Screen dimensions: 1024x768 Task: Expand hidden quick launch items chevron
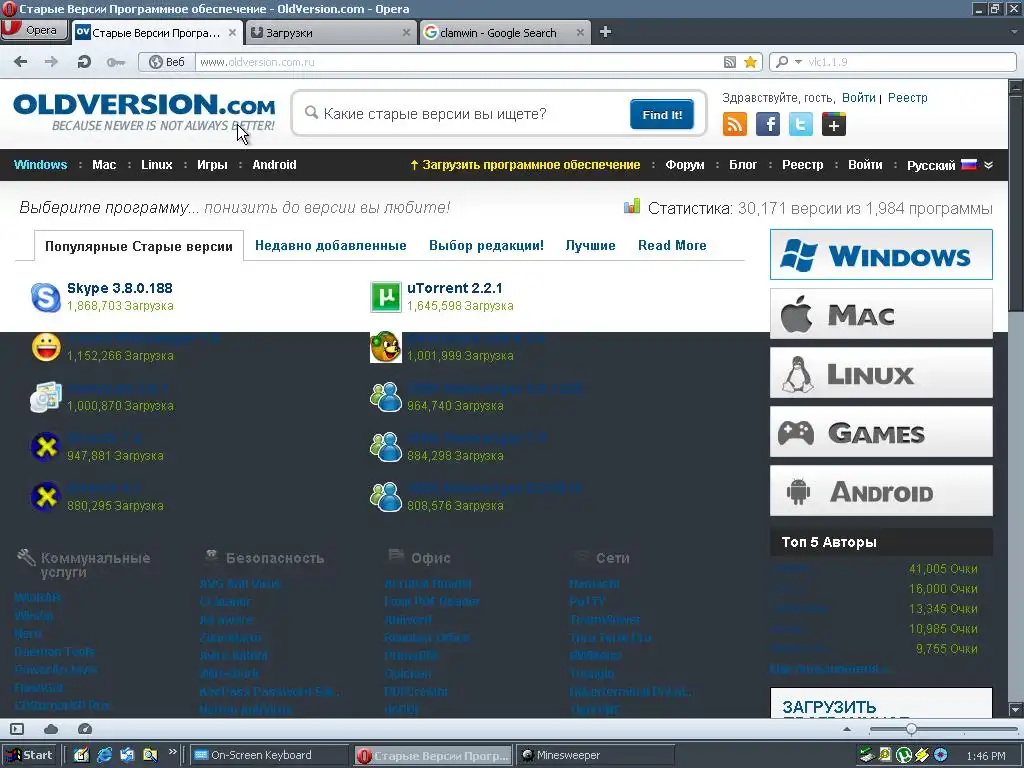click(172, 752)
